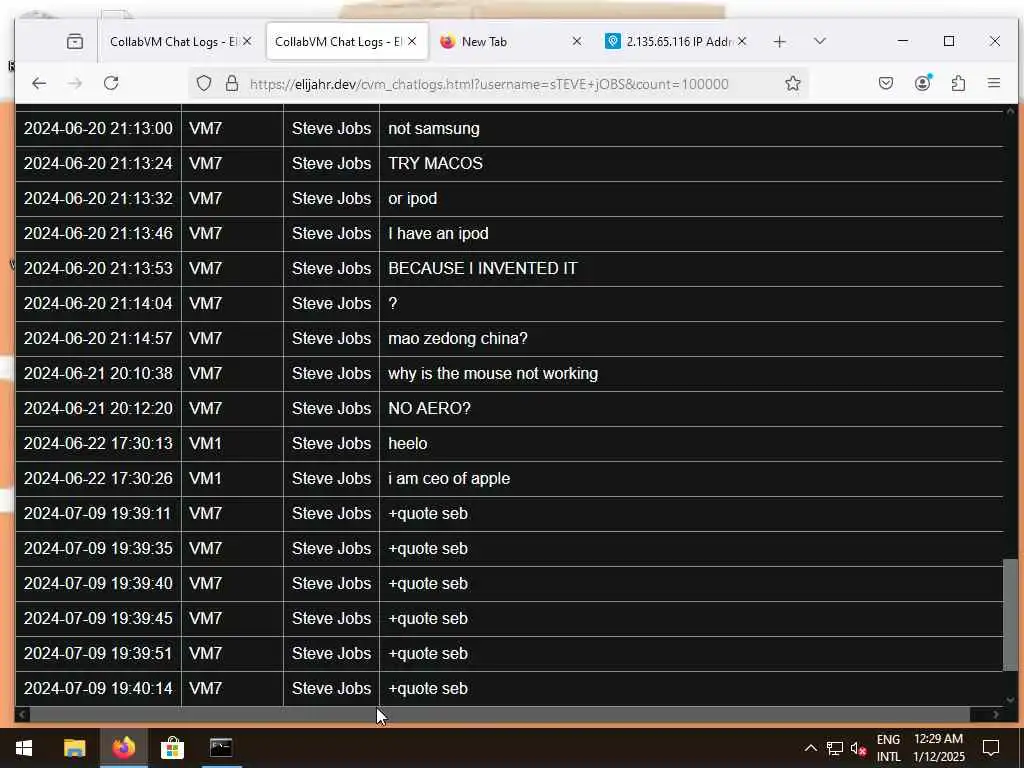Show site security padlock info

point(232,84)
